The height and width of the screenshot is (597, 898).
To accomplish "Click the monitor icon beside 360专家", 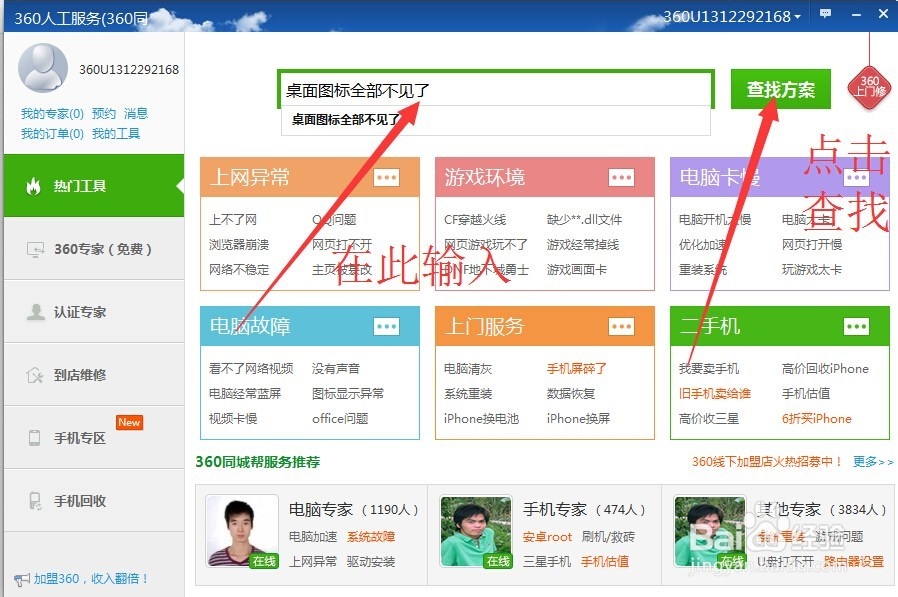I will (x=35, y=250).
